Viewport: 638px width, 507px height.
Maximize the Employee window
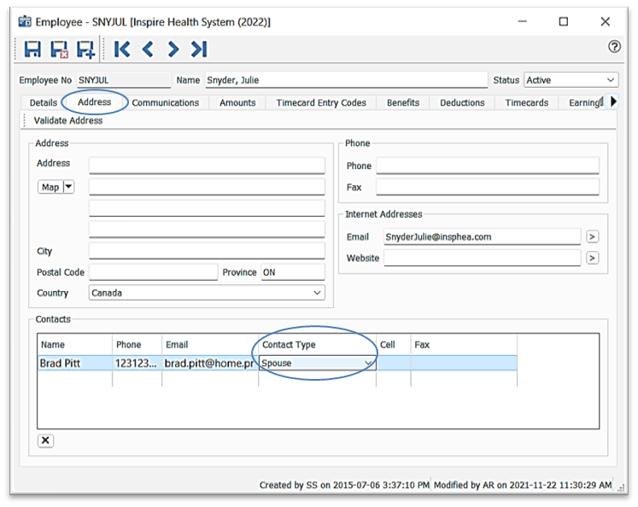click(564, 22)
